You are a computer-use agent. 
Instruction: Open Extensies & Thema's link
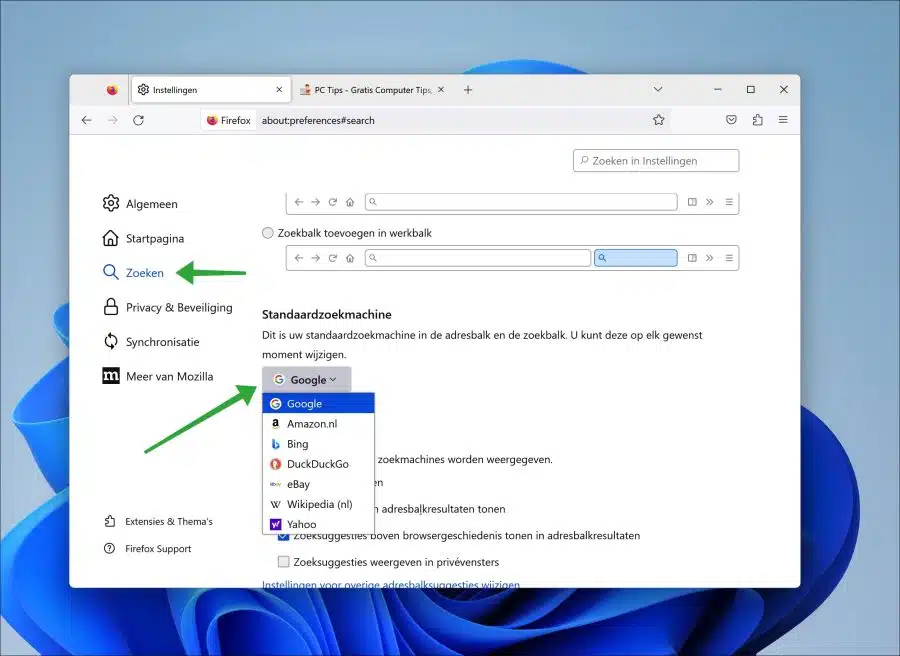coord(158,521)
